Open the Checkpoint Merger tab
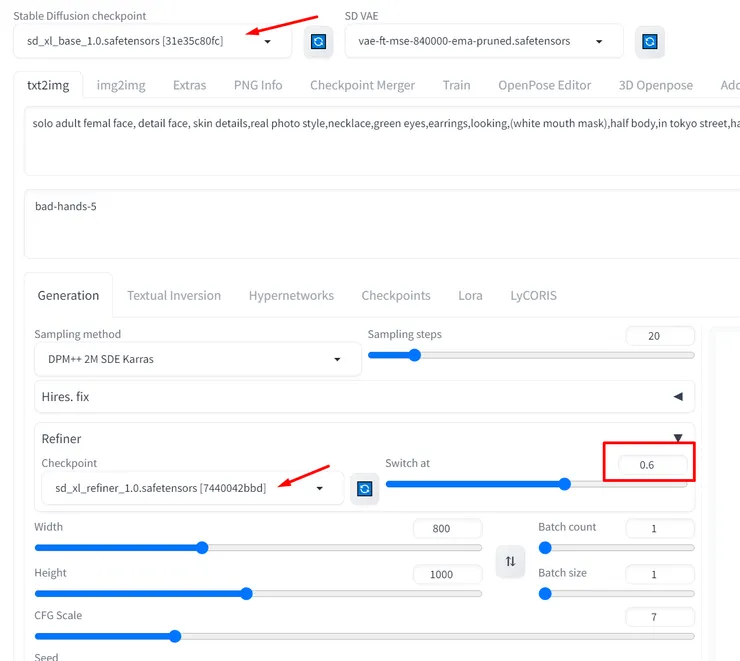 tap(362, 85)
